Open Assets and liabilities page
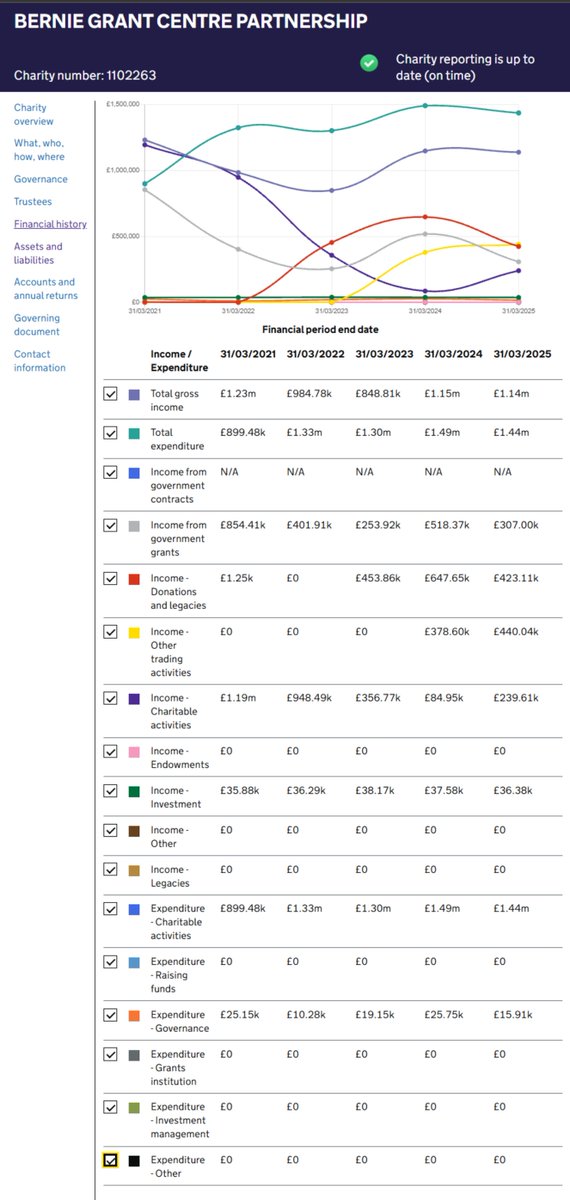The image size is (570, 1200). pos(38,253)
